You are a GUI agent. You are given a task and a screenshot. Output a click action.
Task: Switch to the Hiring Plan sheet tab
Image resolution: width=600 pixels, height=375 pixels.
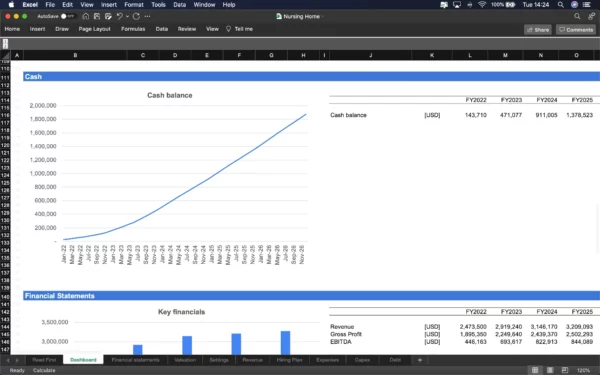pos(289,360)
